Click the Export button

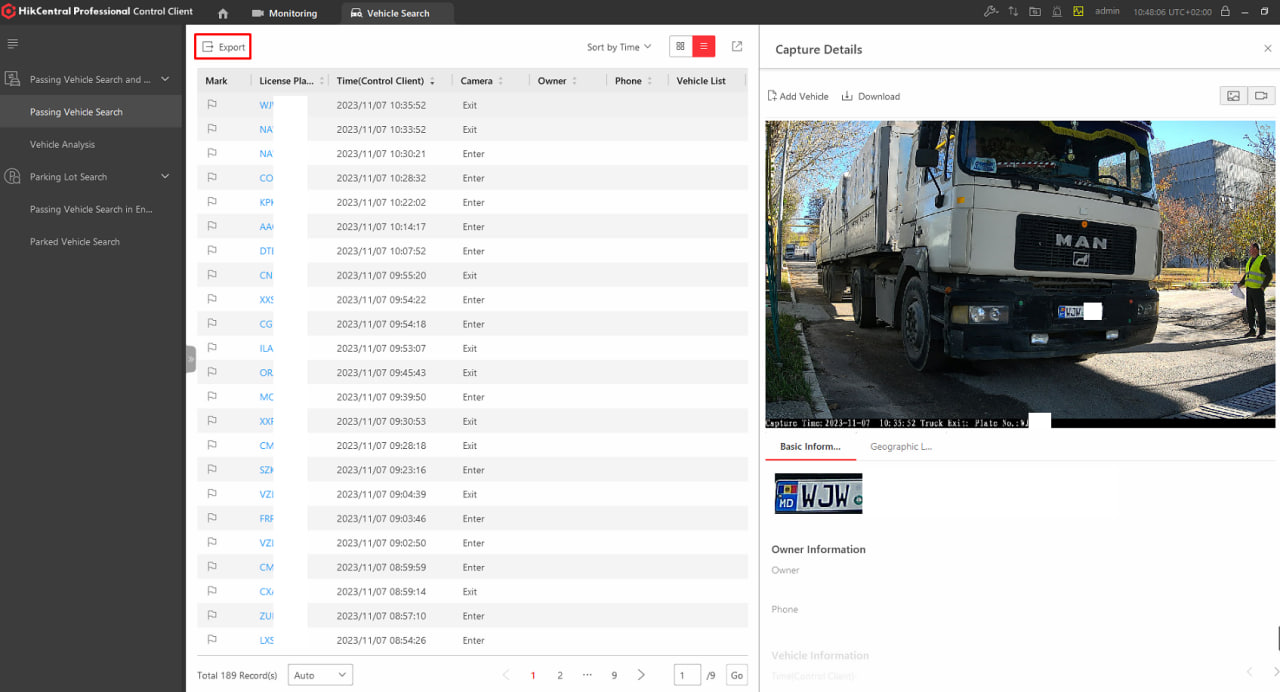coord(223,47)
